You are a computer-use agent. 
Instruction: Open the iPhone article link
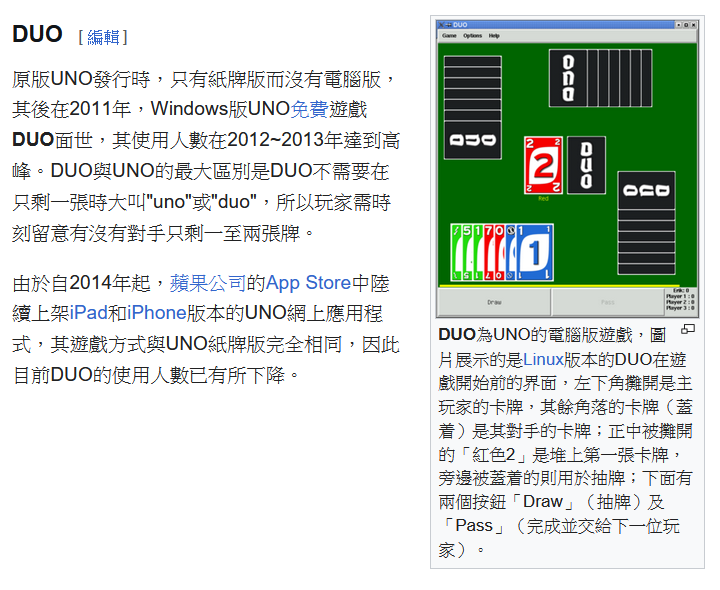click(x=157, y=313)
